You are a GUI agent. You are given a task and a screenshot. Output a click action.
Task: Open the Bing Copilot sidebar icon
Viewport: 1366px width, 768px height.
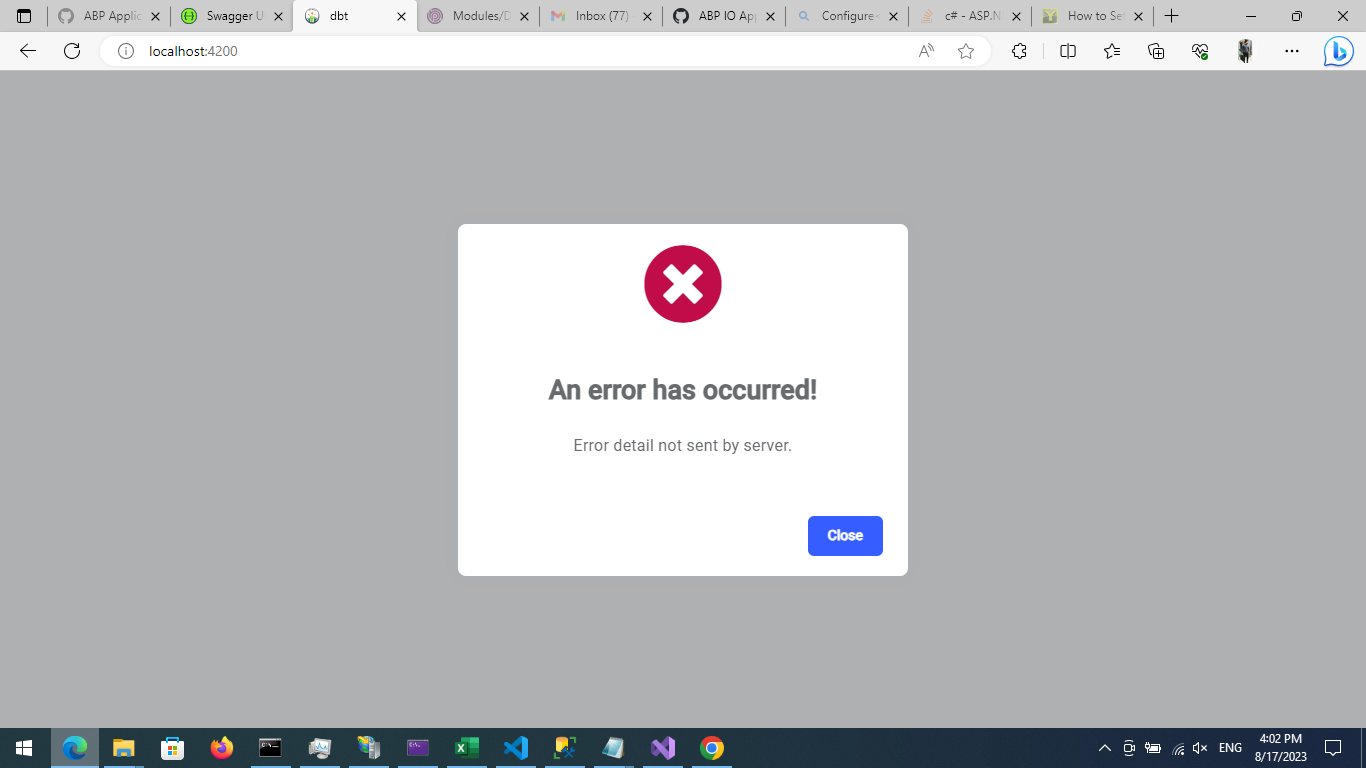[1338, 50]
